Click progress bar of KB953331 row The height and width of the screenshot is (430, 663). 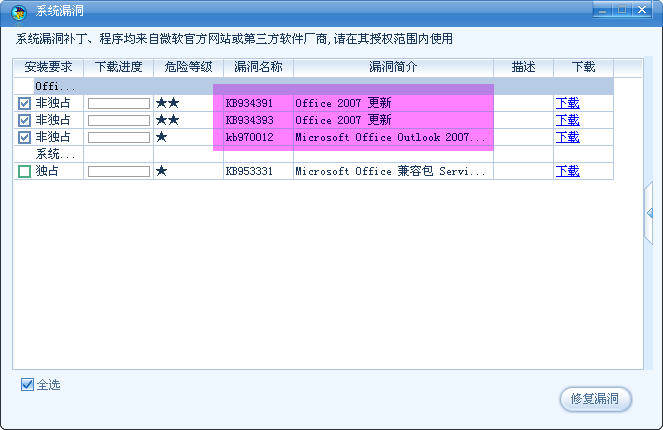click(x=119, y=171)
